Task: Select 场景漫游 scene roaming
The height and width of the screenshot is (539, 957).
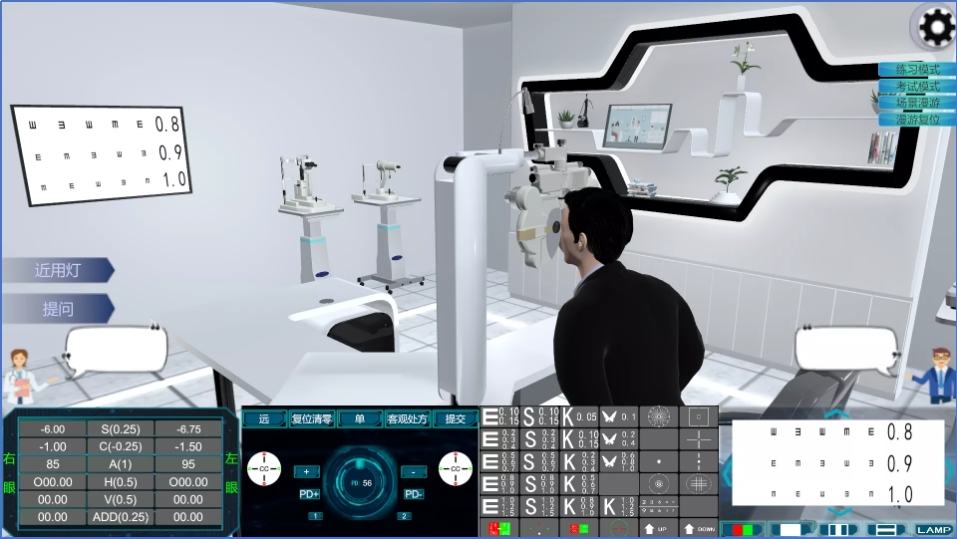Action: tap(917, 102)
